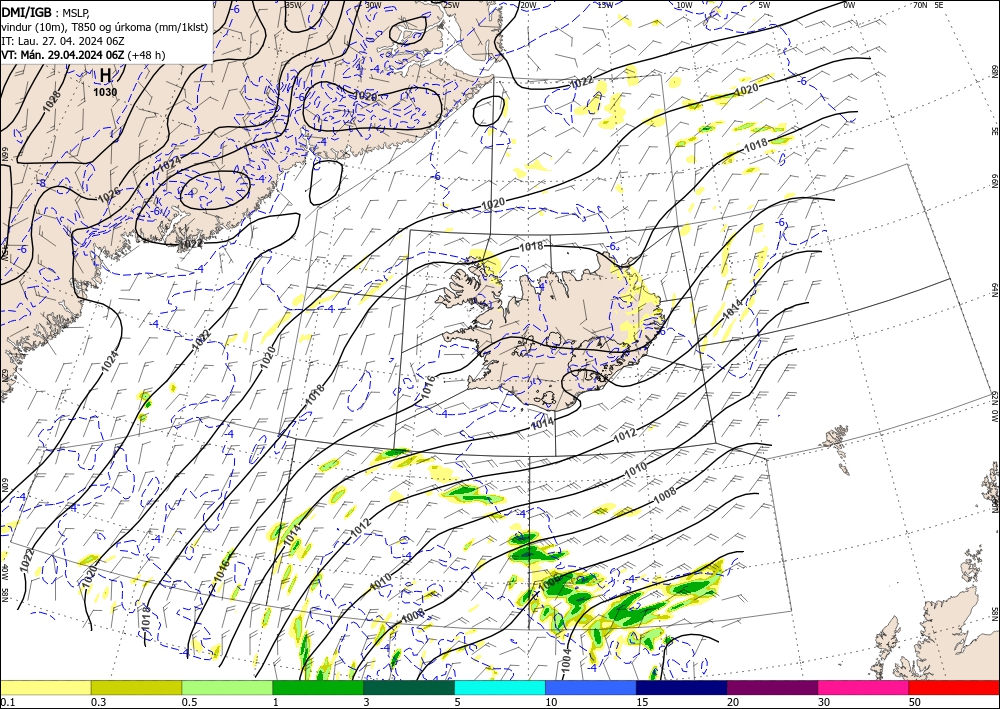Image resolution: width=1000 pixels, height=709 pixels.
Task: Click the olive 0.3–0.5 mm legend swatch
Action: (136, 687)
